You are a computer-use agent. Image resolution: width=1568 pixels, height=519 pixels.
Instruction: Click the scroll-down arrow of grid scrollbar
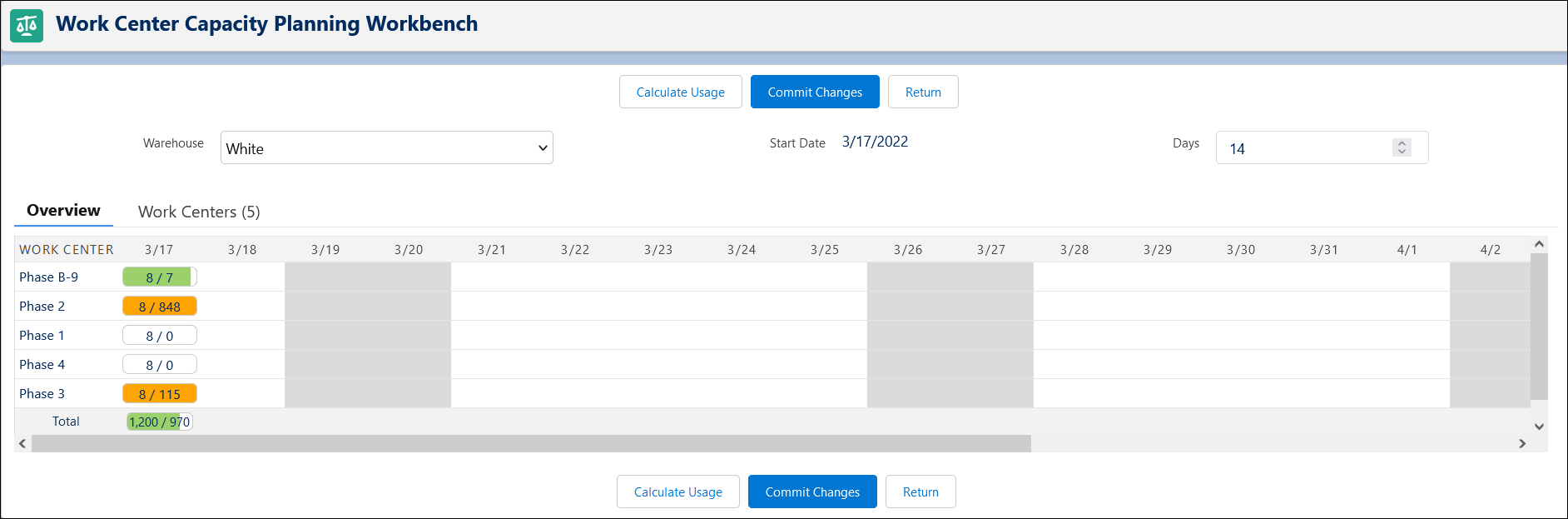click(1539, 426)
